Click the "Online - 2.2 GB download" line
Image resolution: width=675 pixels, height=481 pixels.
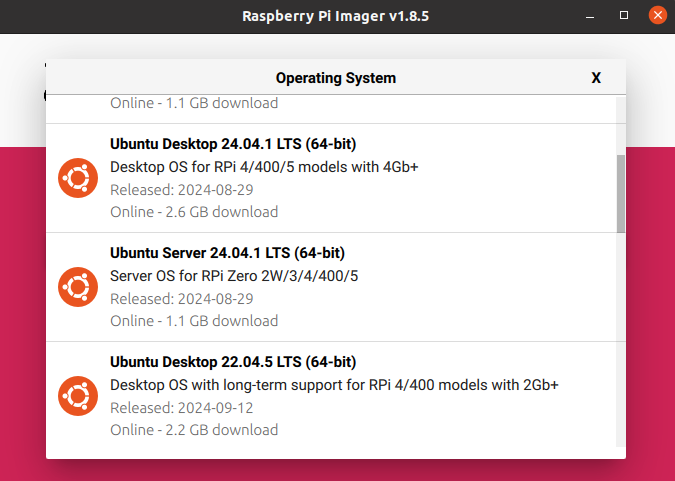194,430
